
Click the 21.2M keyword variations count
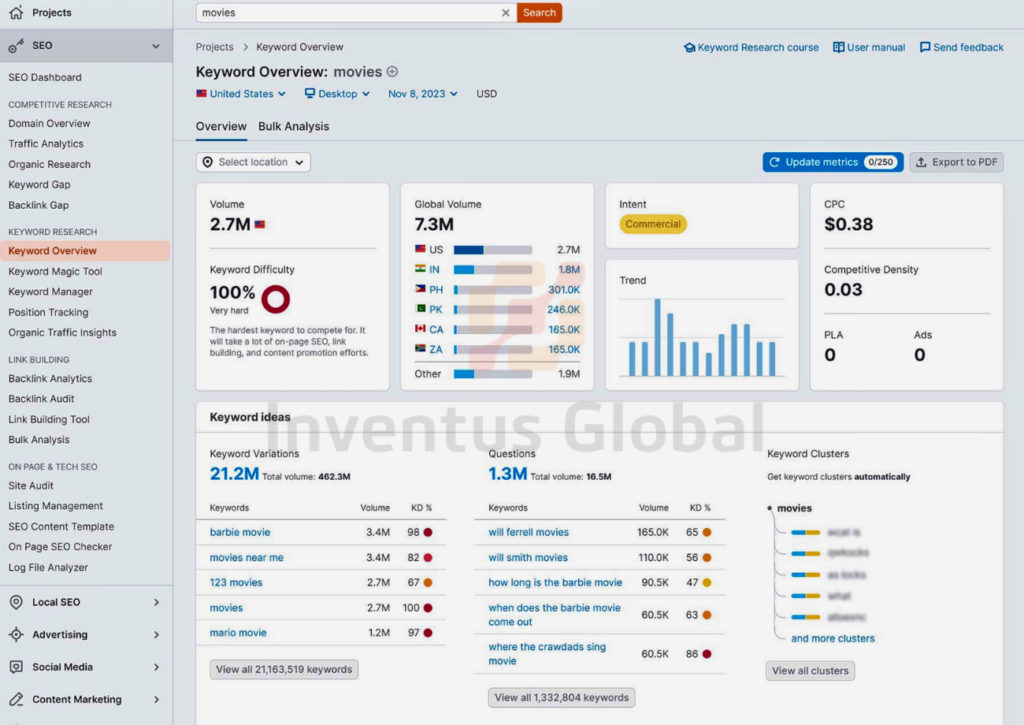pos(234,474)
